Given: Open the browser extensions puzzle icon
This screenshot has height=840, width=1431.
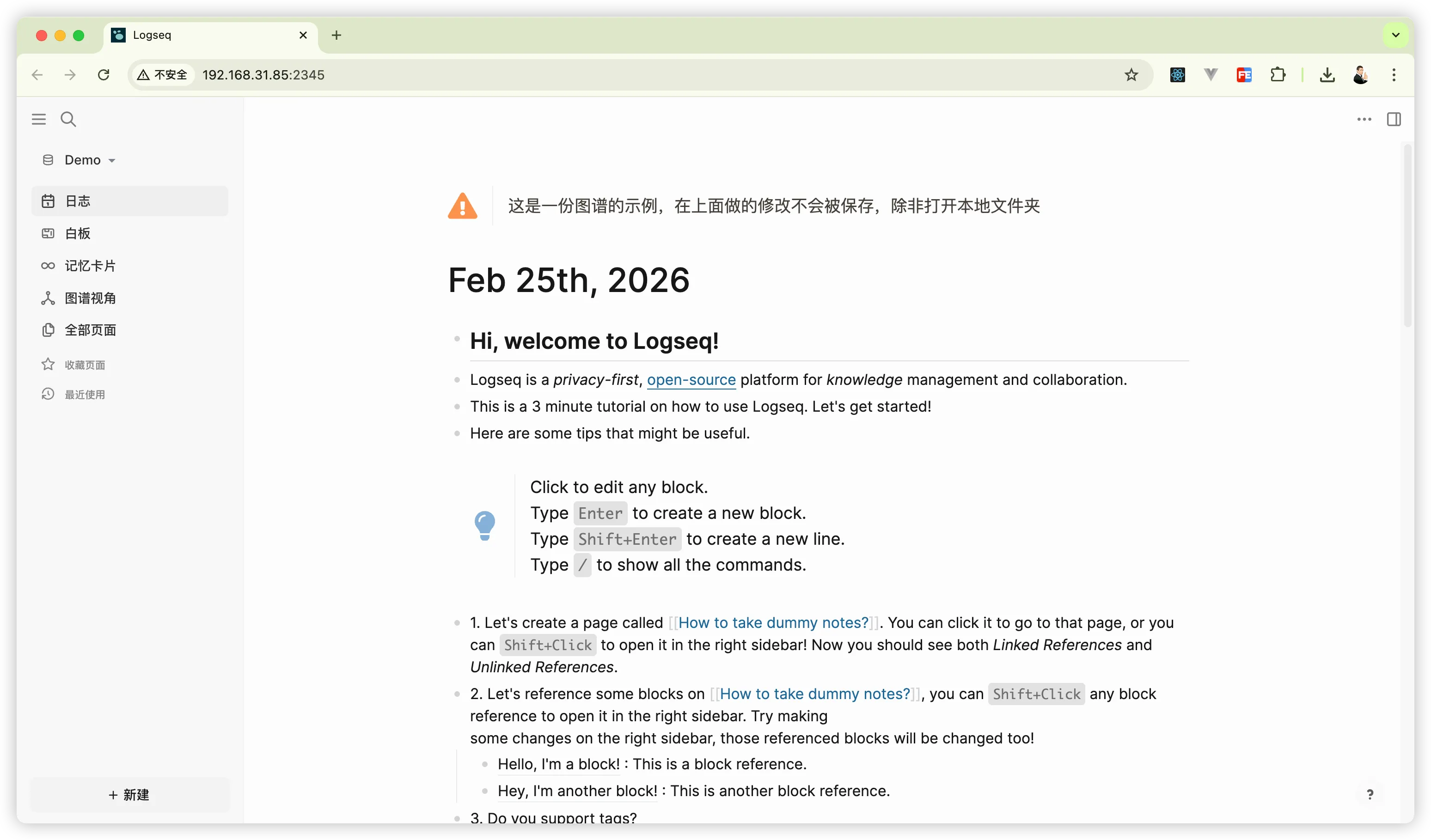Looking at the screenshot, I should pyautogui.click(x=1278, y=75).
